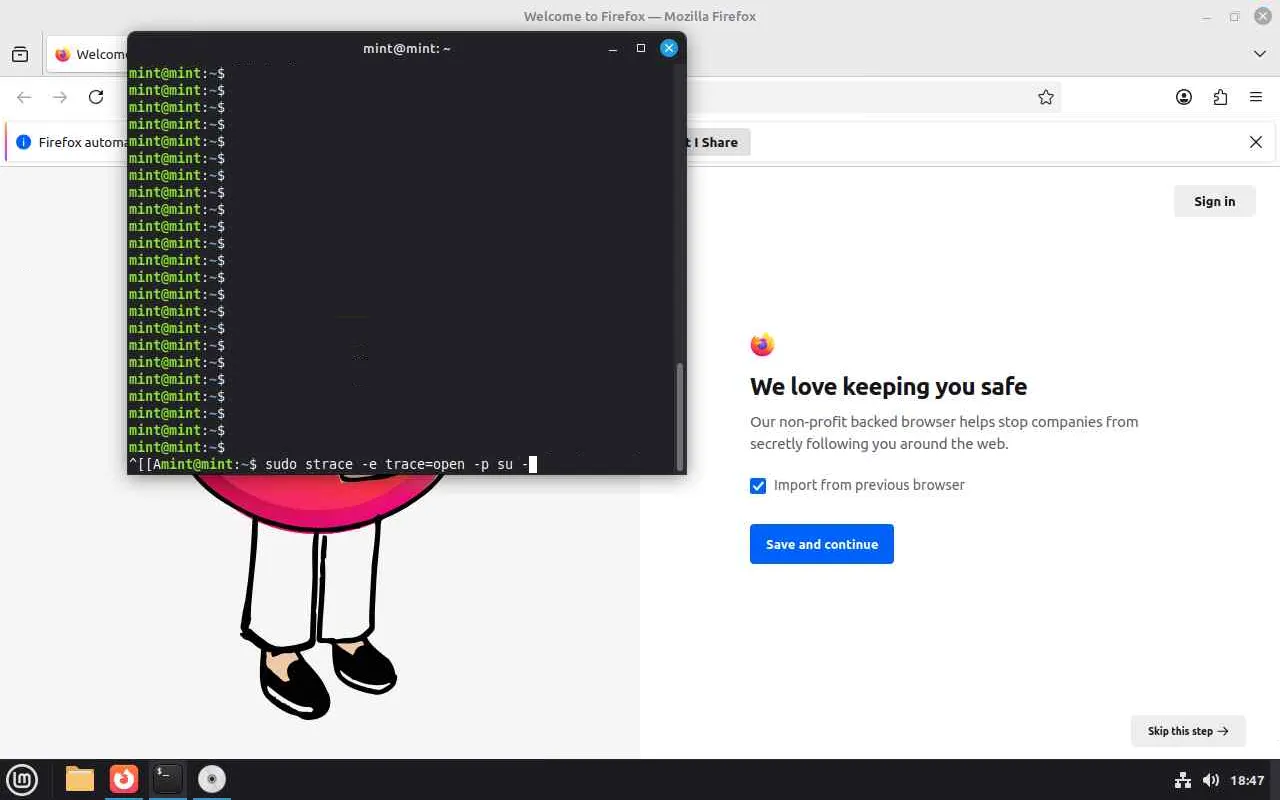Toggle Import from previous browser checkbox
This screenshot has height=800, width=1280.
point(758,485)
